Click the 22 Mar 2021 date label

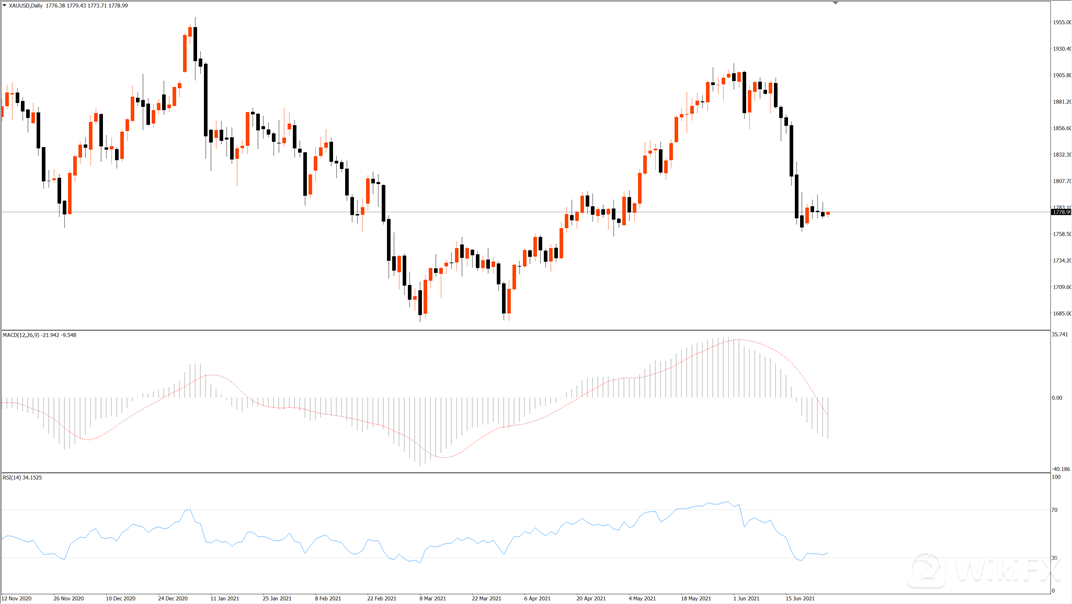point(489,598)
